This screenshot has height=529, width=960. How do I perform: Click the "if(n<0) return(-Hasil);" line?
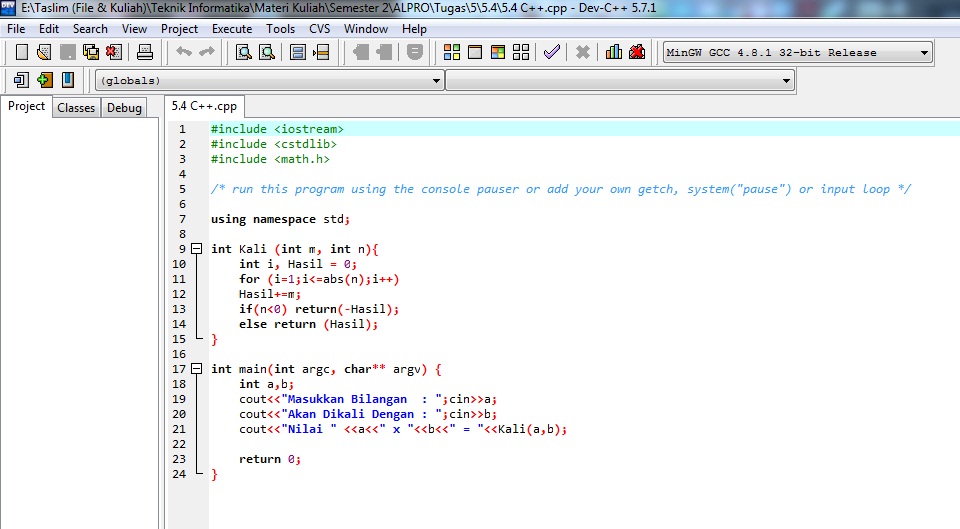tap(319, 309)
